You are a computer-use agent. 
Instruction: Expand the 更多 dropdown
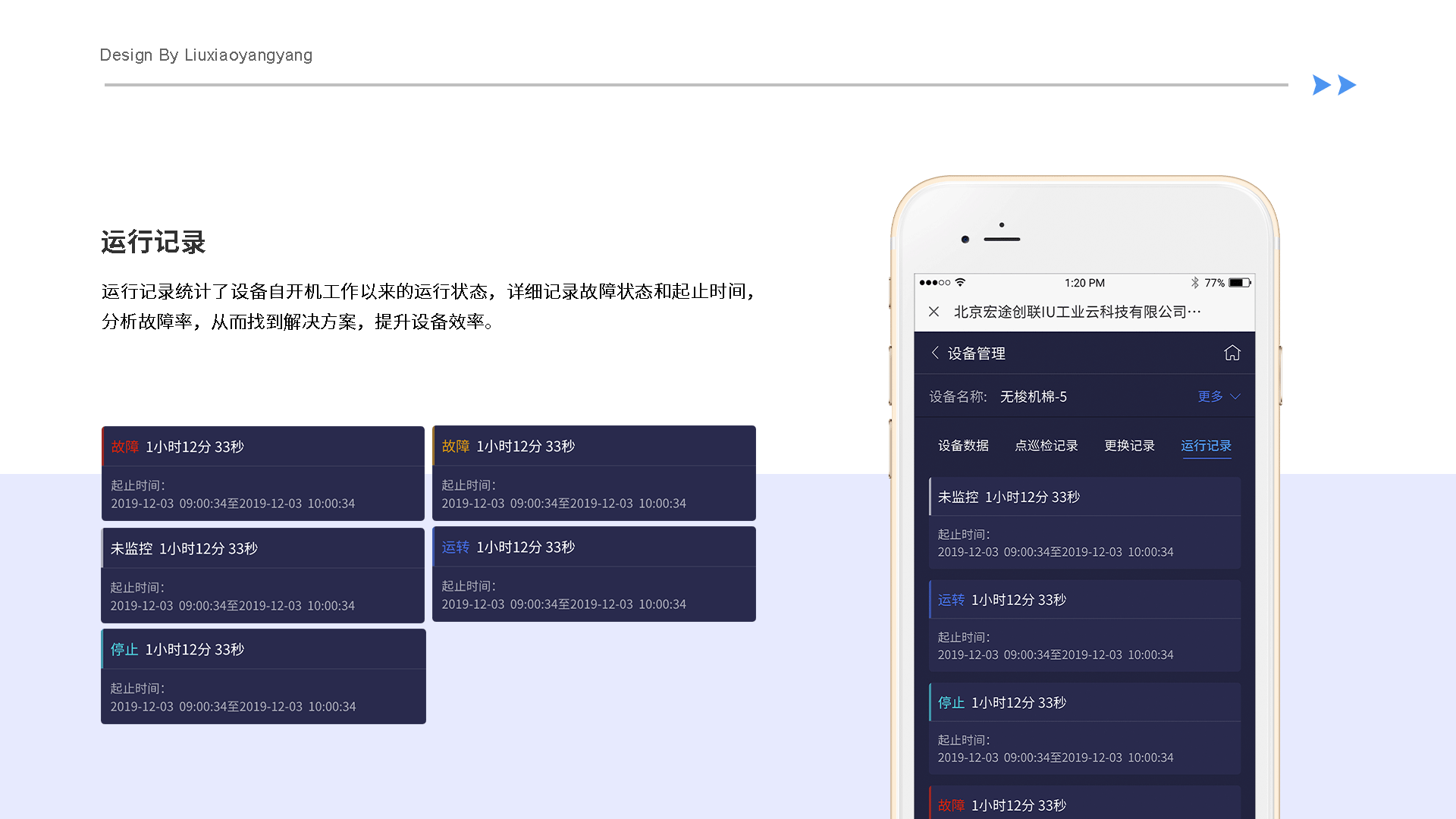pyautogui.click(x=1219, y=397)
